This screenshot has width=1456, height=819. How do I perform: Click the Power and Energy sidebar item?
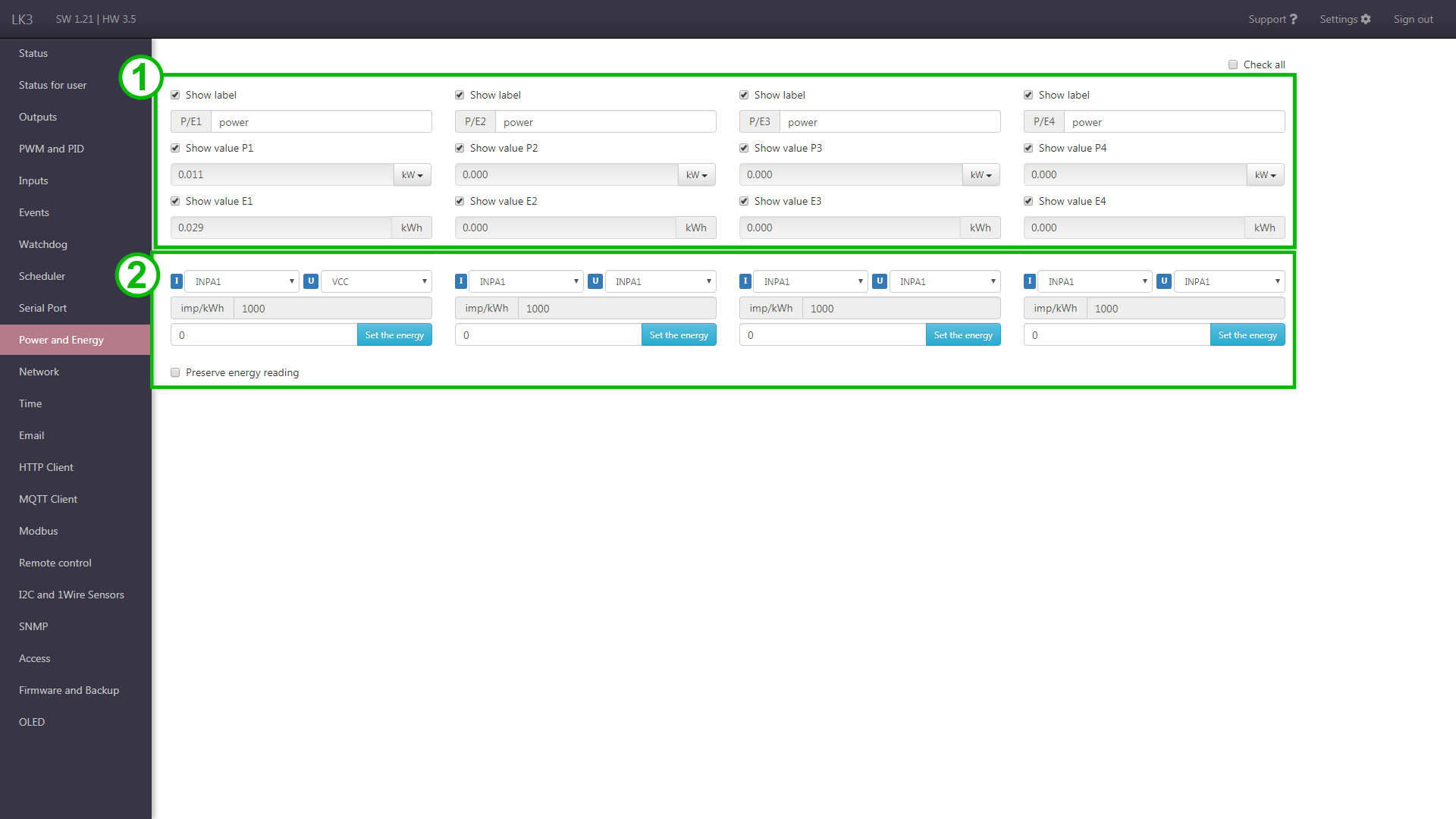click(x=76, y=340)
